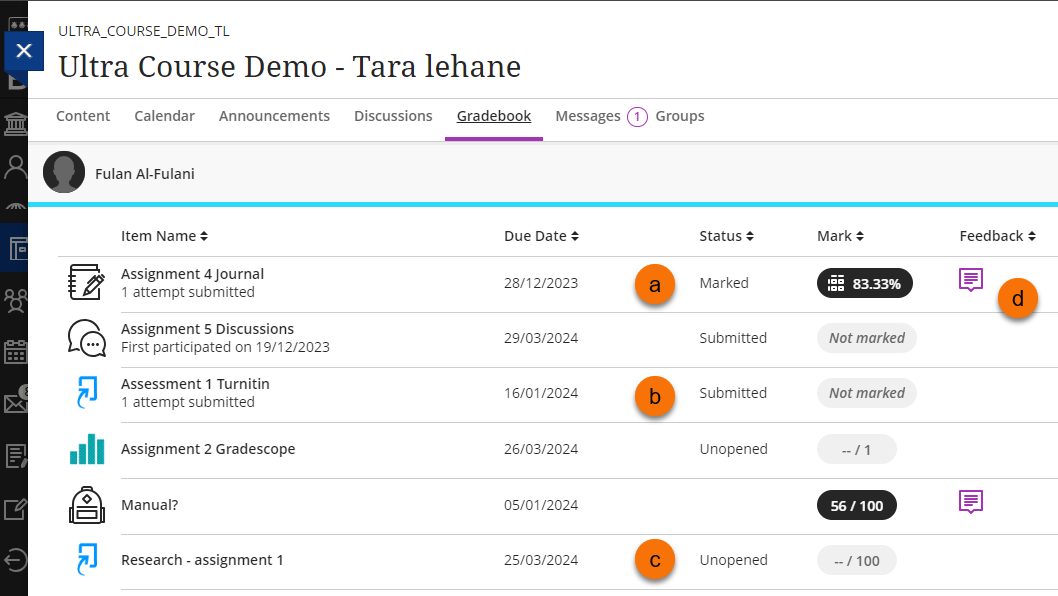
Task: Open the Assignment 5 Discussions item
Action: (x=207, y=329)
